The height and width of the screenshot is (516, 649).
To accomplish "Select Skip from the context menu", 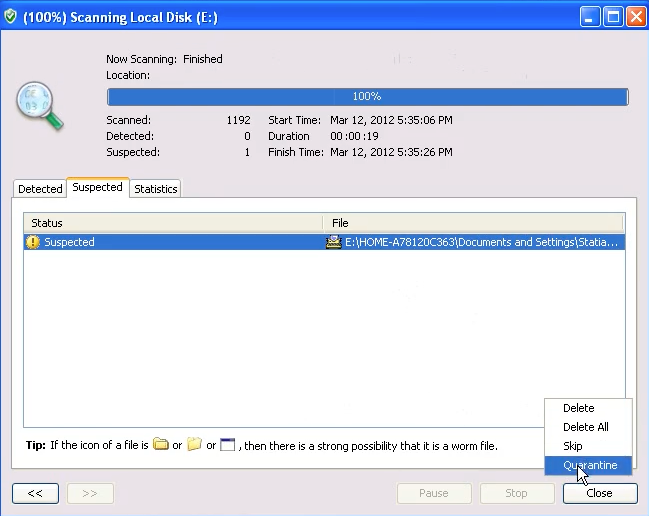I will pos(572,446).
